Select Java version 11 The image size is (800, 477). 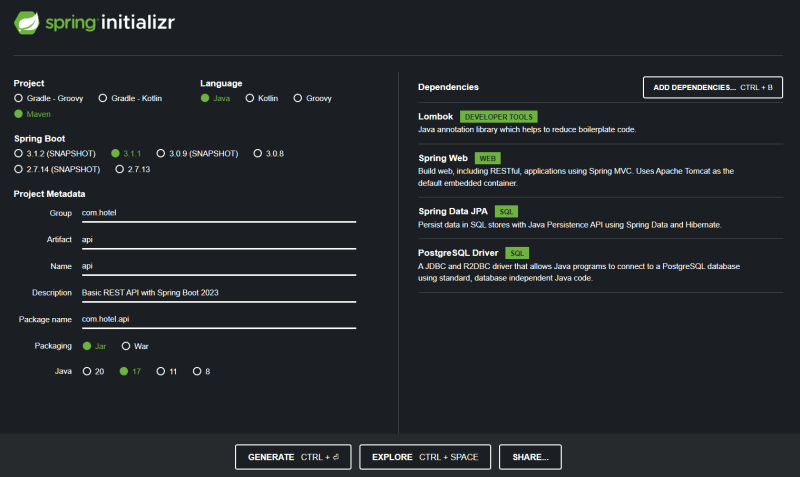(x=167, y=371)
